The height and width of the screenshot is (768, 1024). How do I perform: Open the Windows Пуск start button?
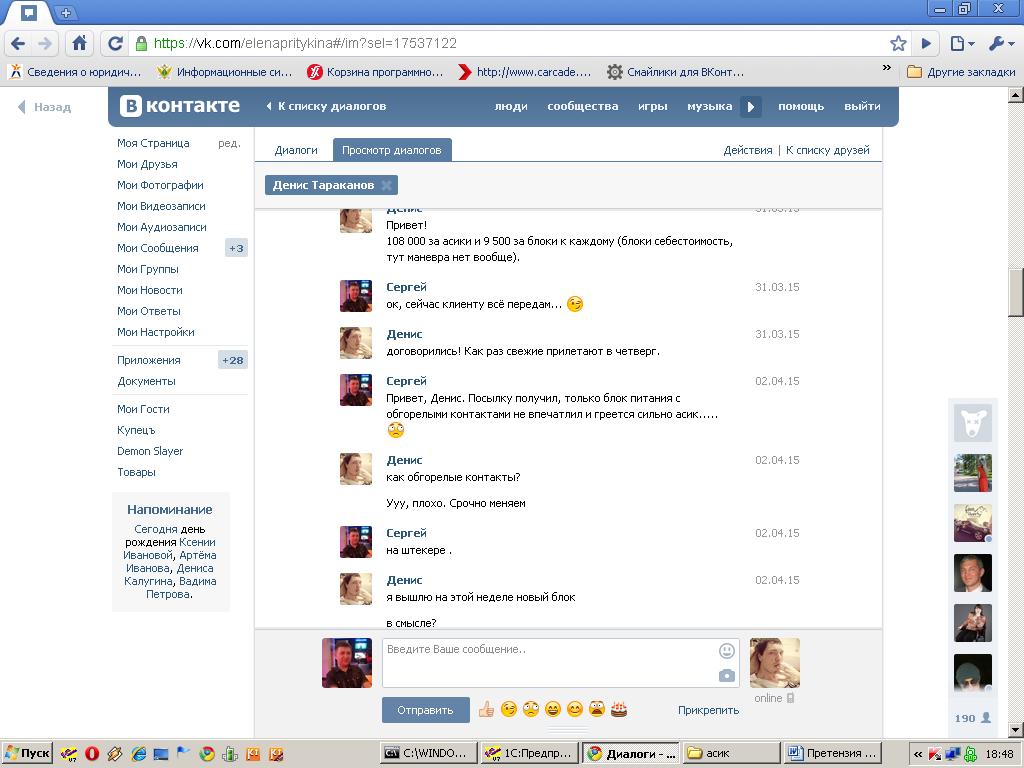pos(27,754)
